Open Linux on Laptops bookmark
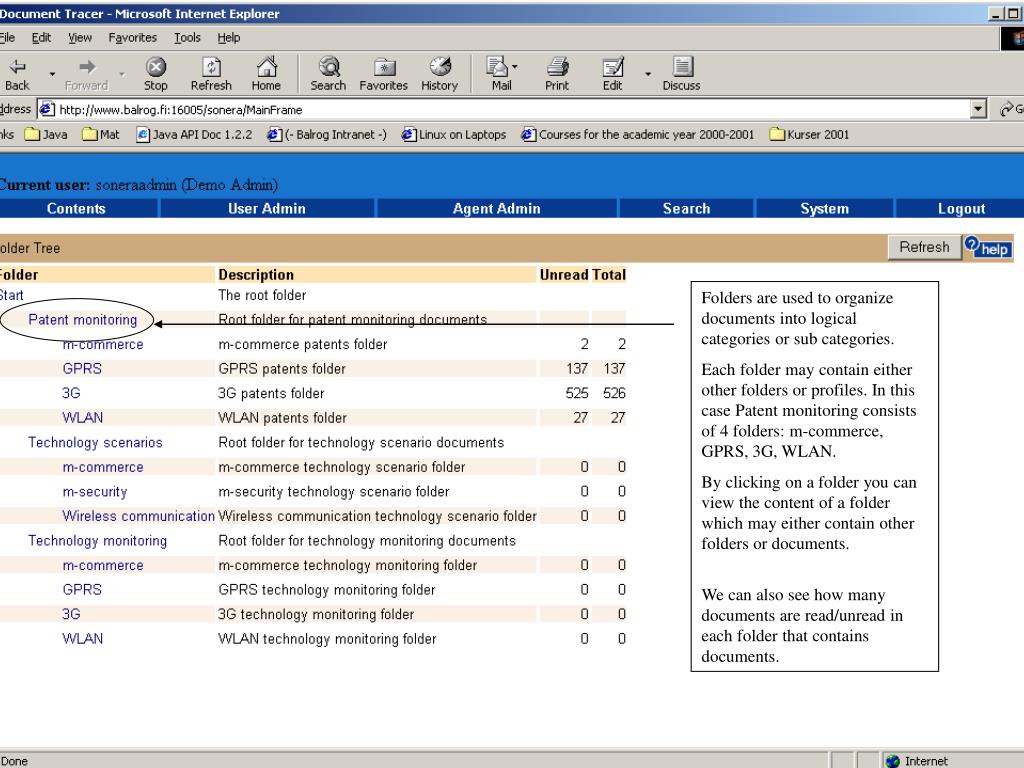This screenshot has width=1024, height=768. tap(454, 135)
